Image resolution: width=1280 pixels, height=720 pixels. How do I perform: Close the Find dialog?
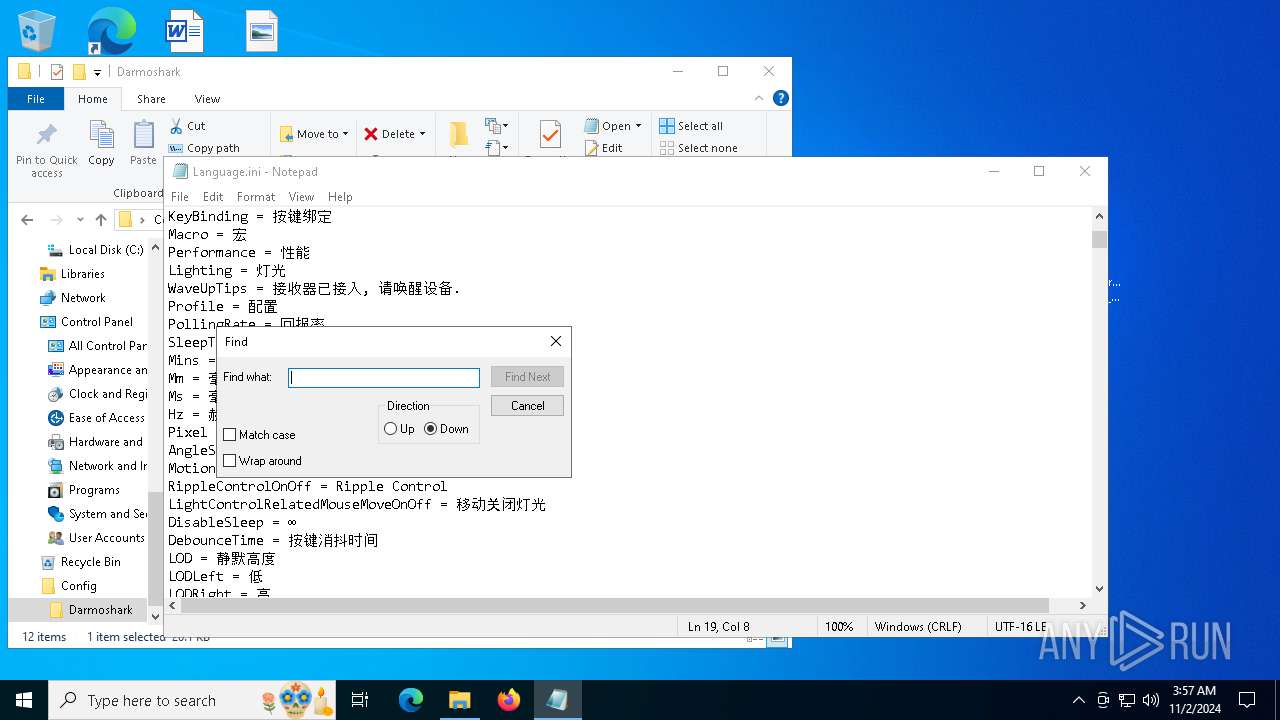click(x=556, y=341)
